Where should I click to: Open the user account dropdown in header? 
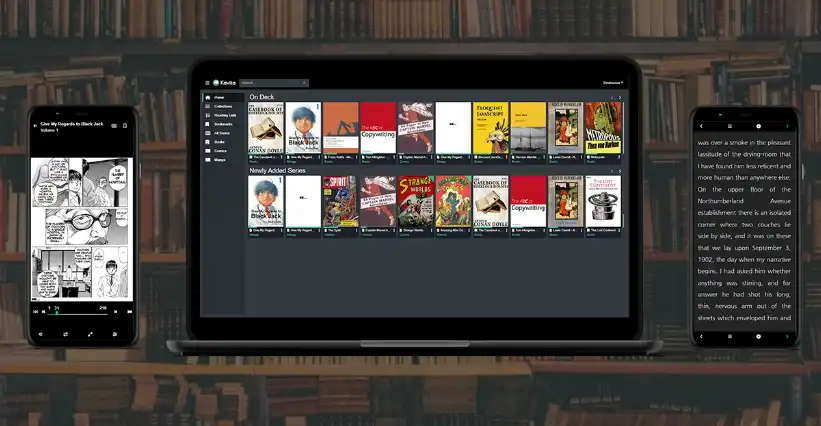[613, 83]
